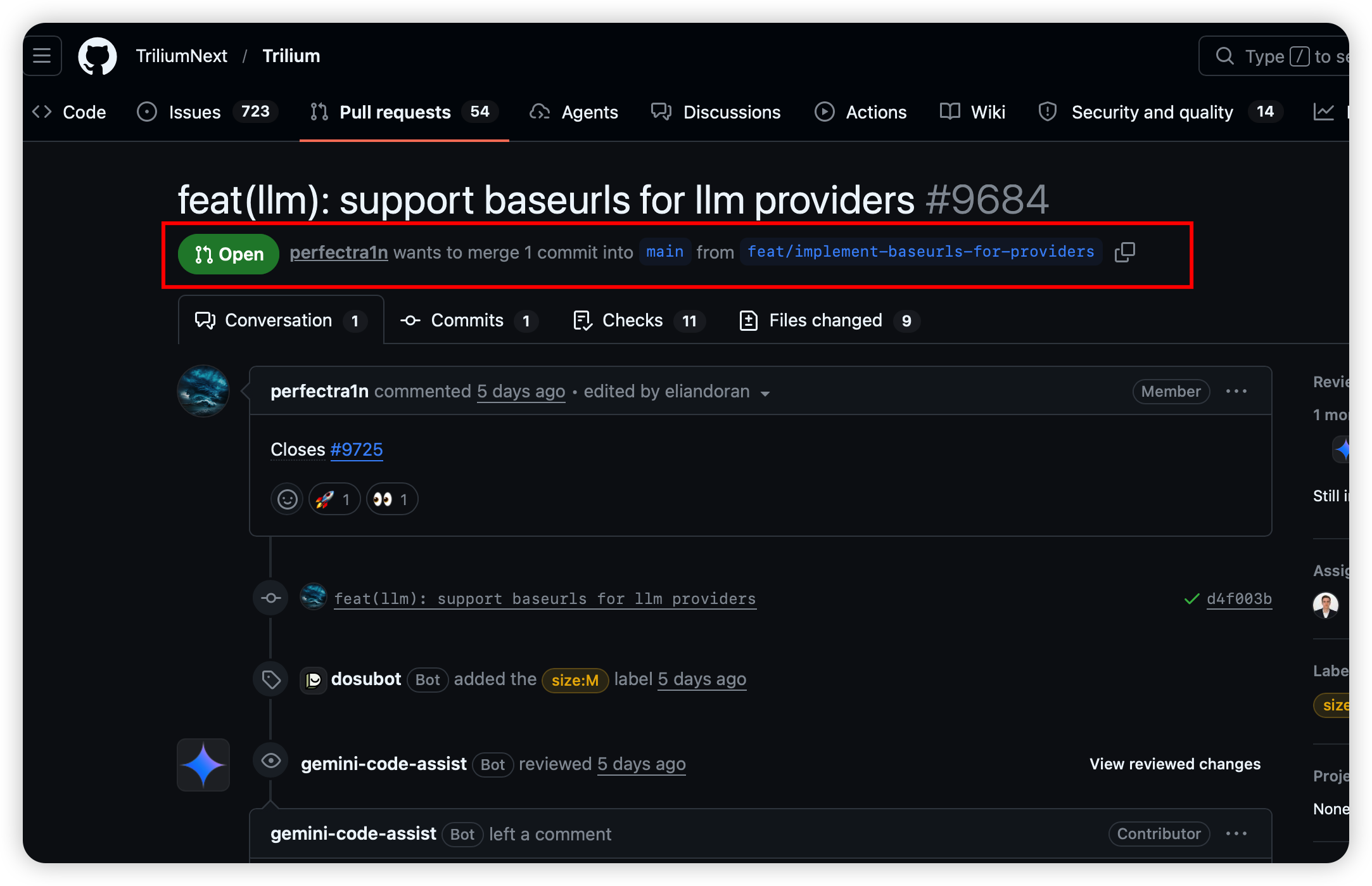1372x886 pixels.
Task: Open first comment's 5 days ago timestamp
Action: [x=521, y=392]
